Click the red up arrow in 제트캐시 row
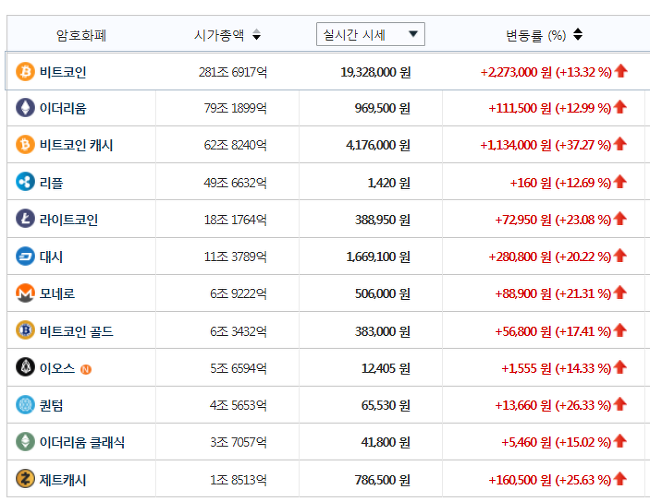 tap(620, 479)
